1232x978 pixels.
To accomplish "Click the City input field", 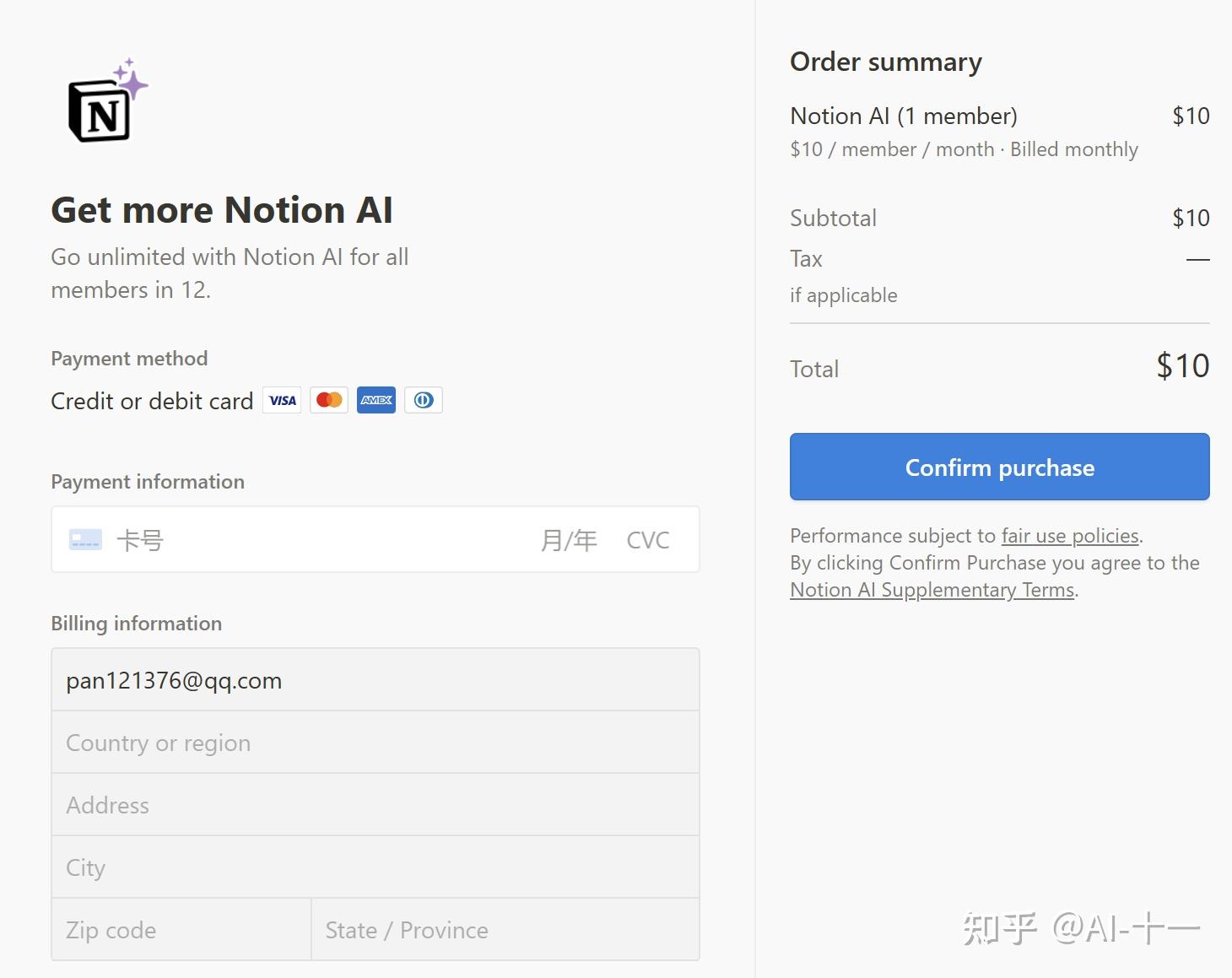I will pos(376,867).
